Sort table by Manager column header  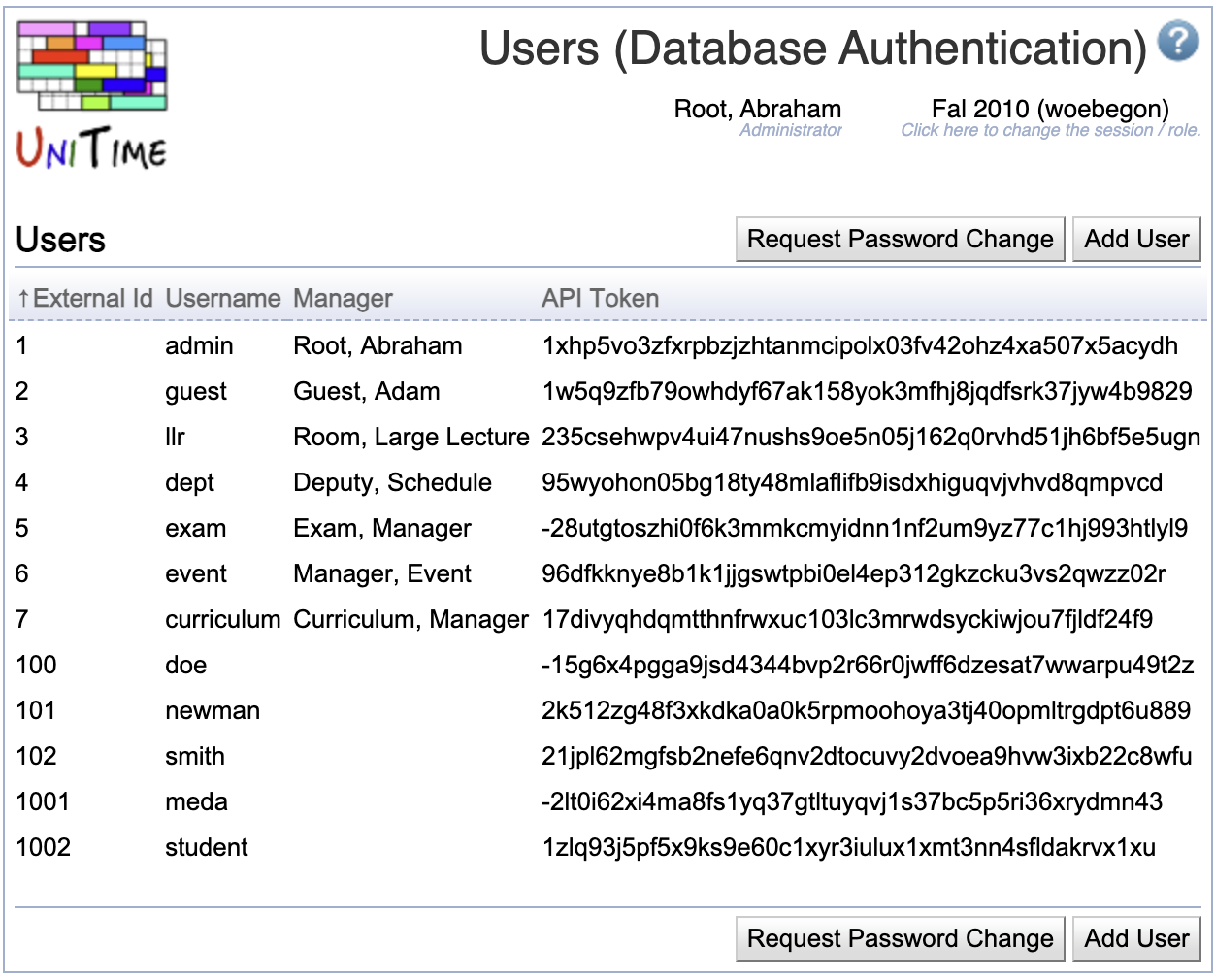pyautogui.click(x=343, y=299)
